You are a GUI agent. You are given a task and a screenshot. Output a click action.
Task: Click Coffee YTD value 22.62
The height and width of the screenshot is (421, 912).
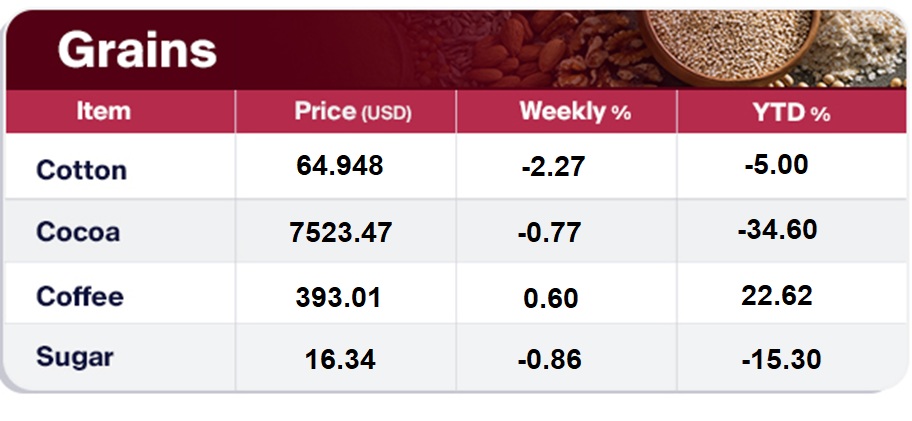click(x=778, y=296)
